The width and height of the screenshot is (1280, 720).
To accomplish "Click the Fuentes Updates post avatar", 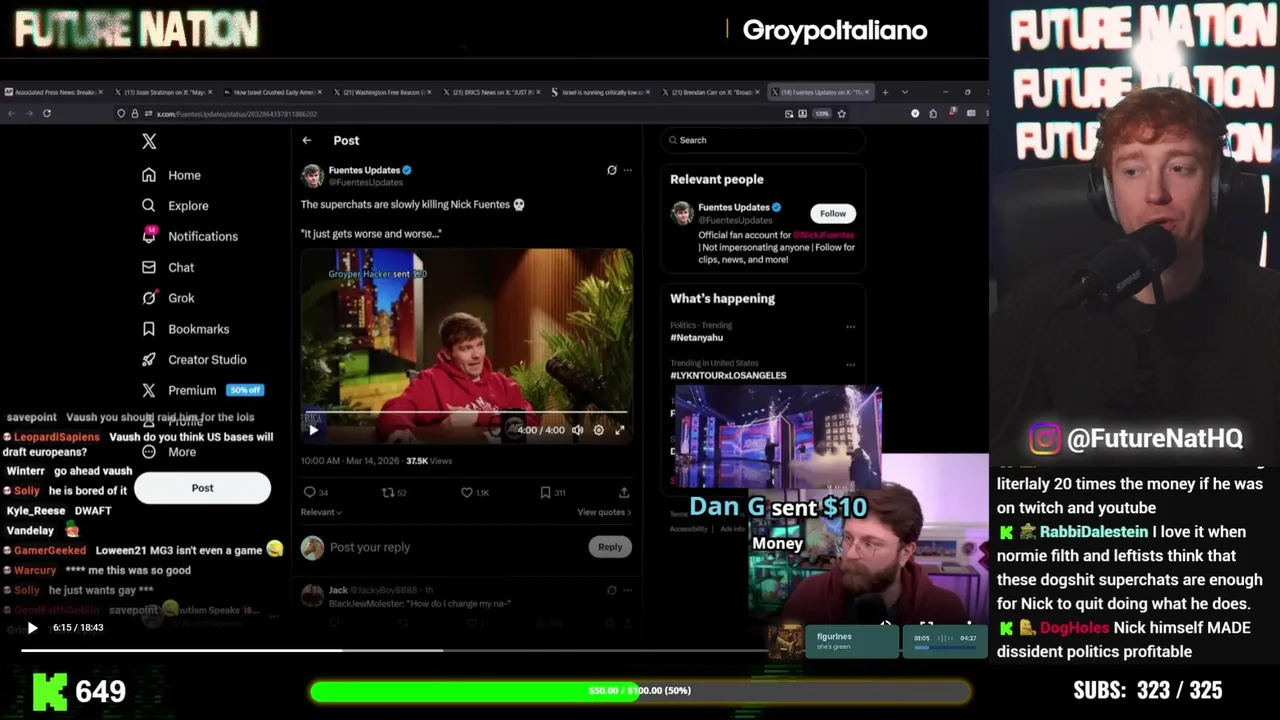I will click(312, 176).
